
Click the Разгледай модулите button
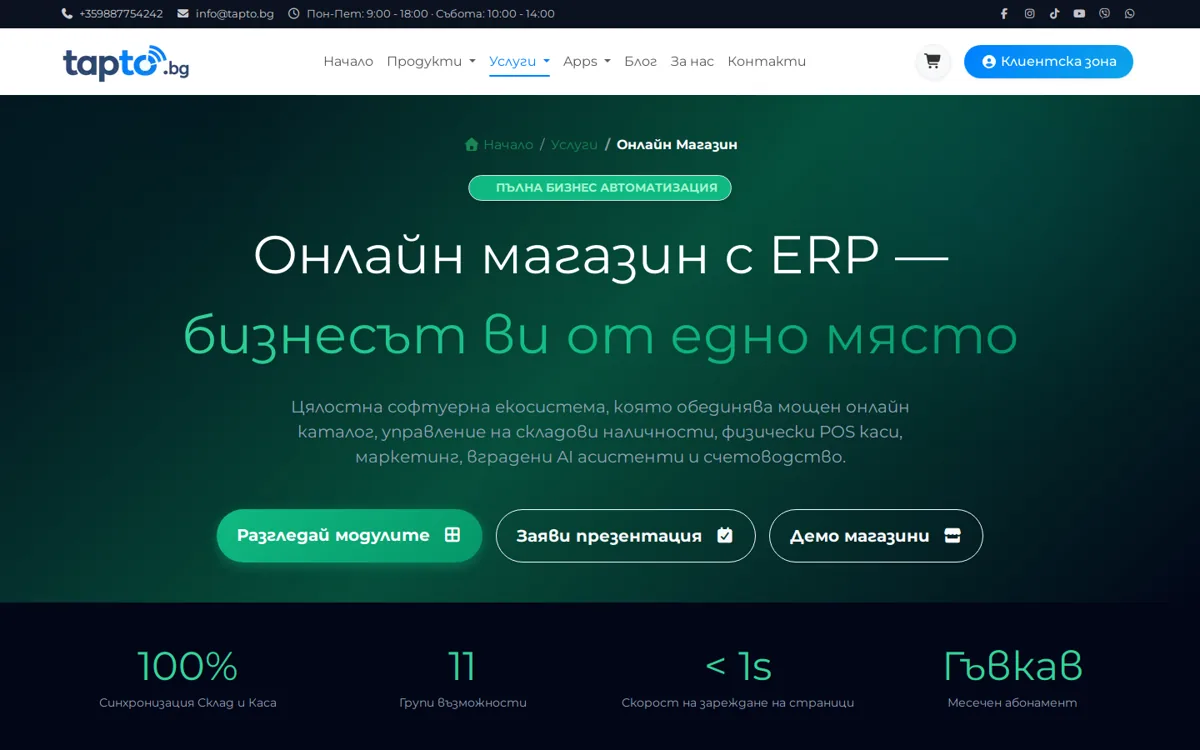(x=349, y=535)
